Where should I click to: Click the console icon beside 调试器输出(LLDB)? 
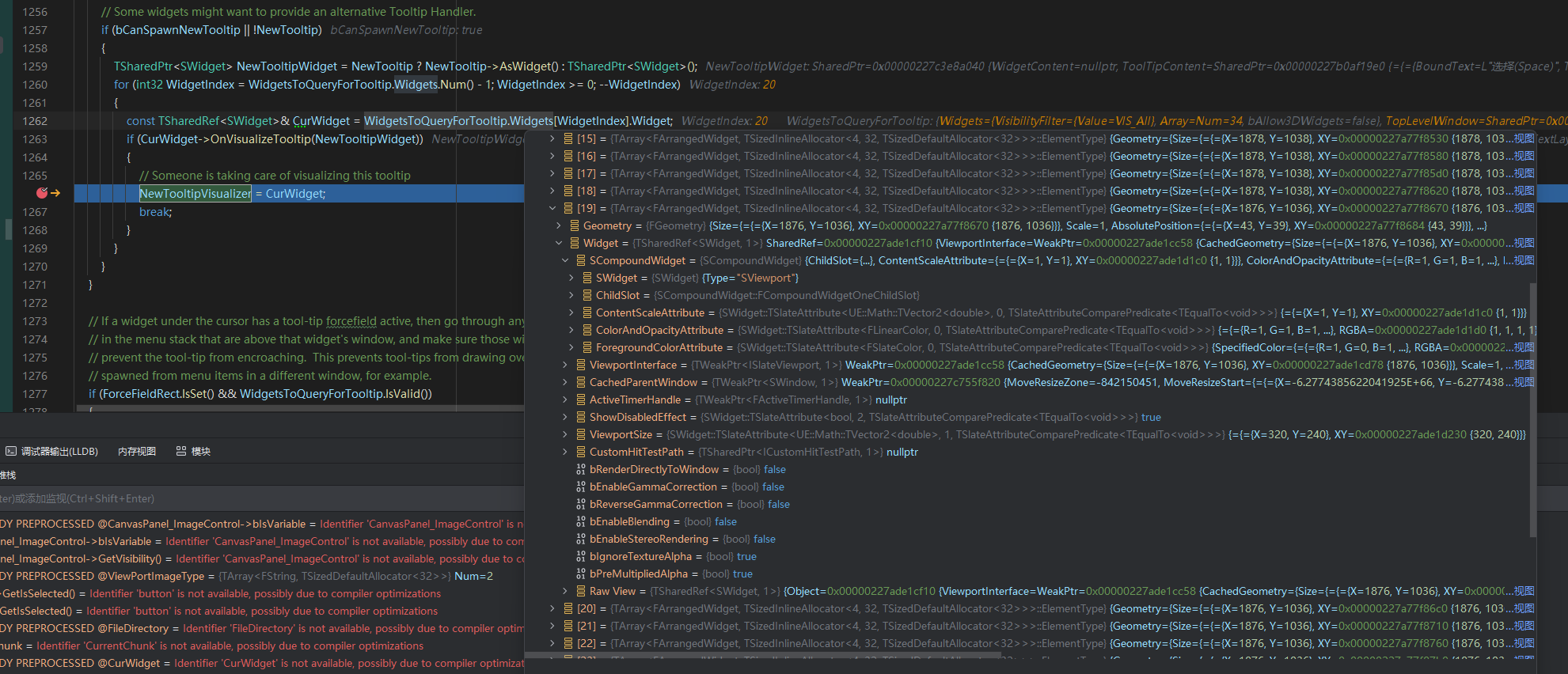[x=11, y=451]
